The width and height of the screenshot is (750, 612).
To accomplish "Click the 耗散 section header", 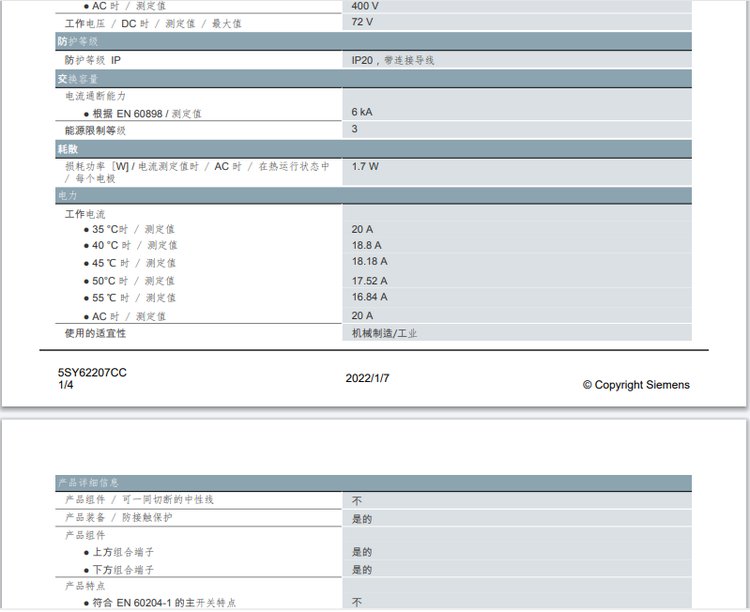I will [66, 148].
